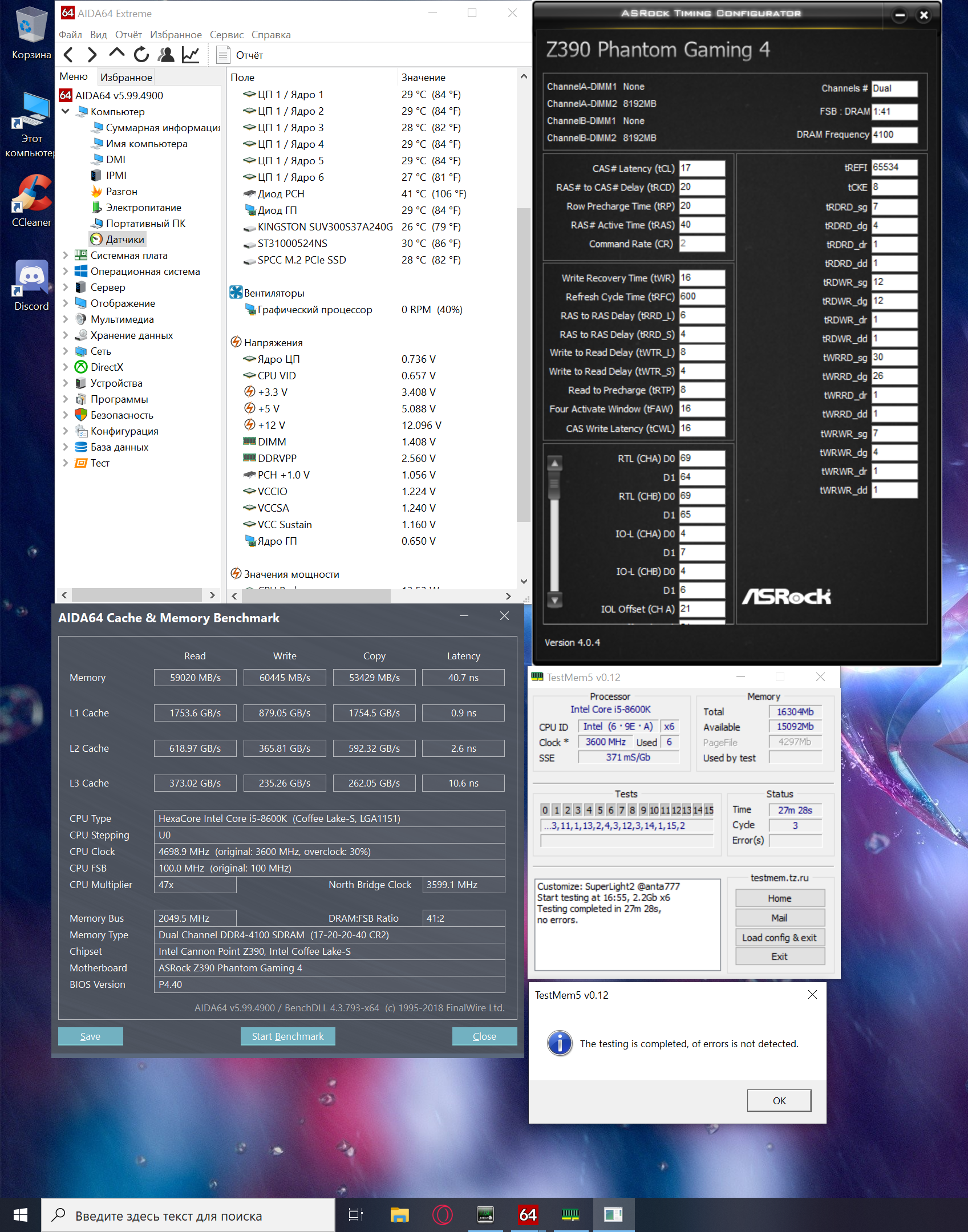Expand the Операционная система node
The image size is (968, 1232).
pos(66,271)
